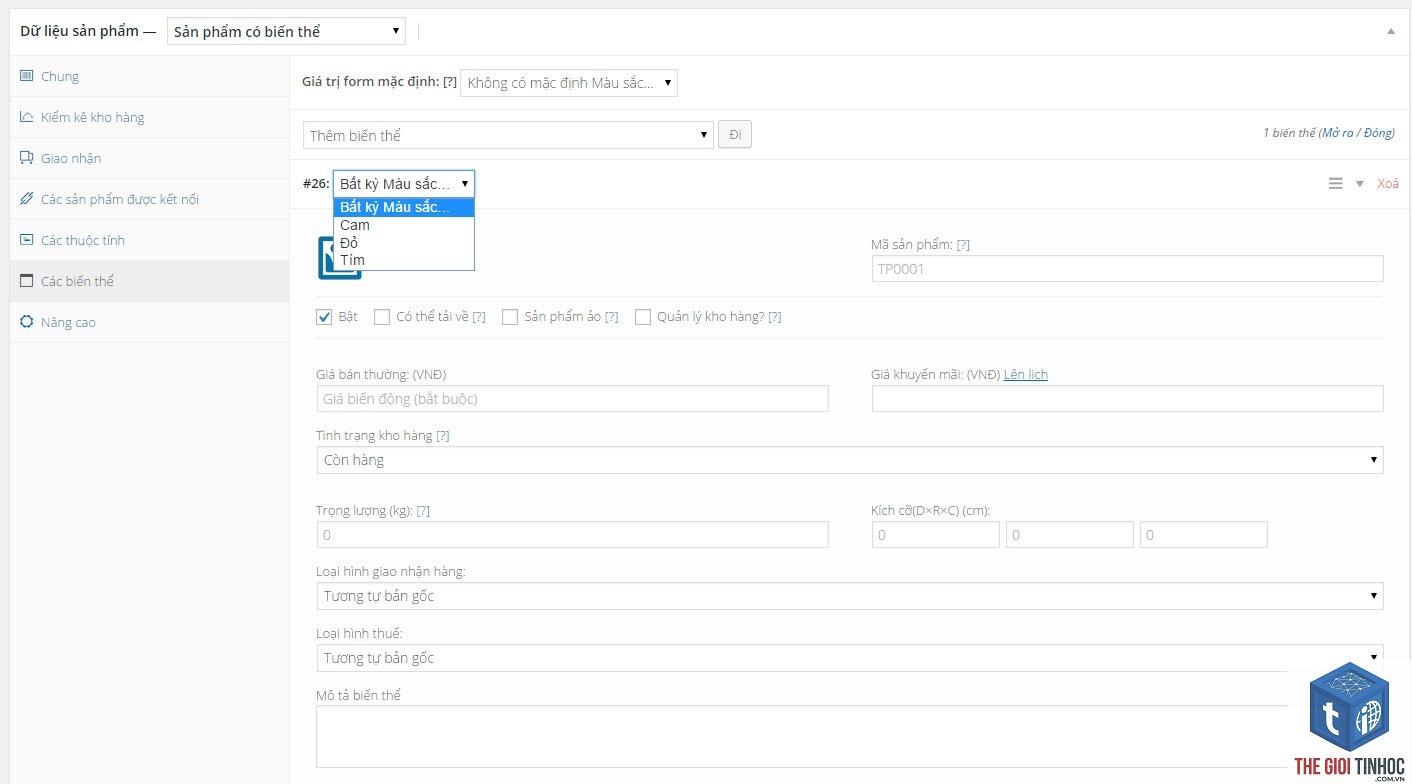Click the Trọng lượng weight field
The height and width of the screenshot is (784, 1412).
tap(572, 534)
